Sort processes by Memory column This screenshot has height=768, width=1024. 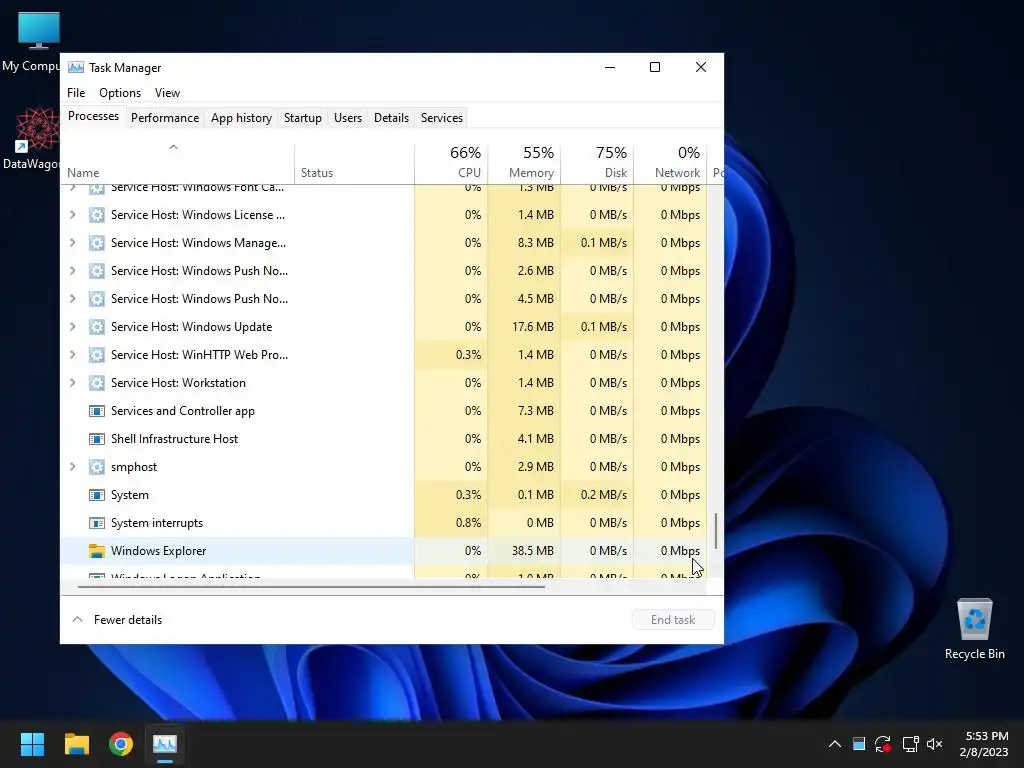coord(524,162)
